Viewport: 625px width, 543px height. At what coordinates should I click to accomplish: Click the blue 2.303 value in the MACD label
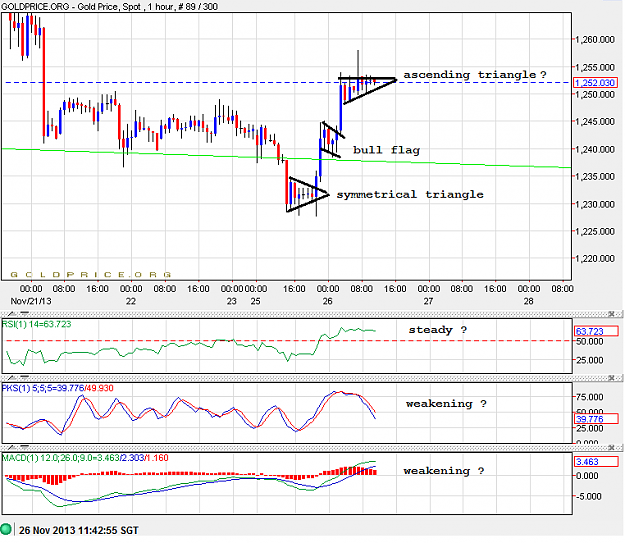pos(133,458)
